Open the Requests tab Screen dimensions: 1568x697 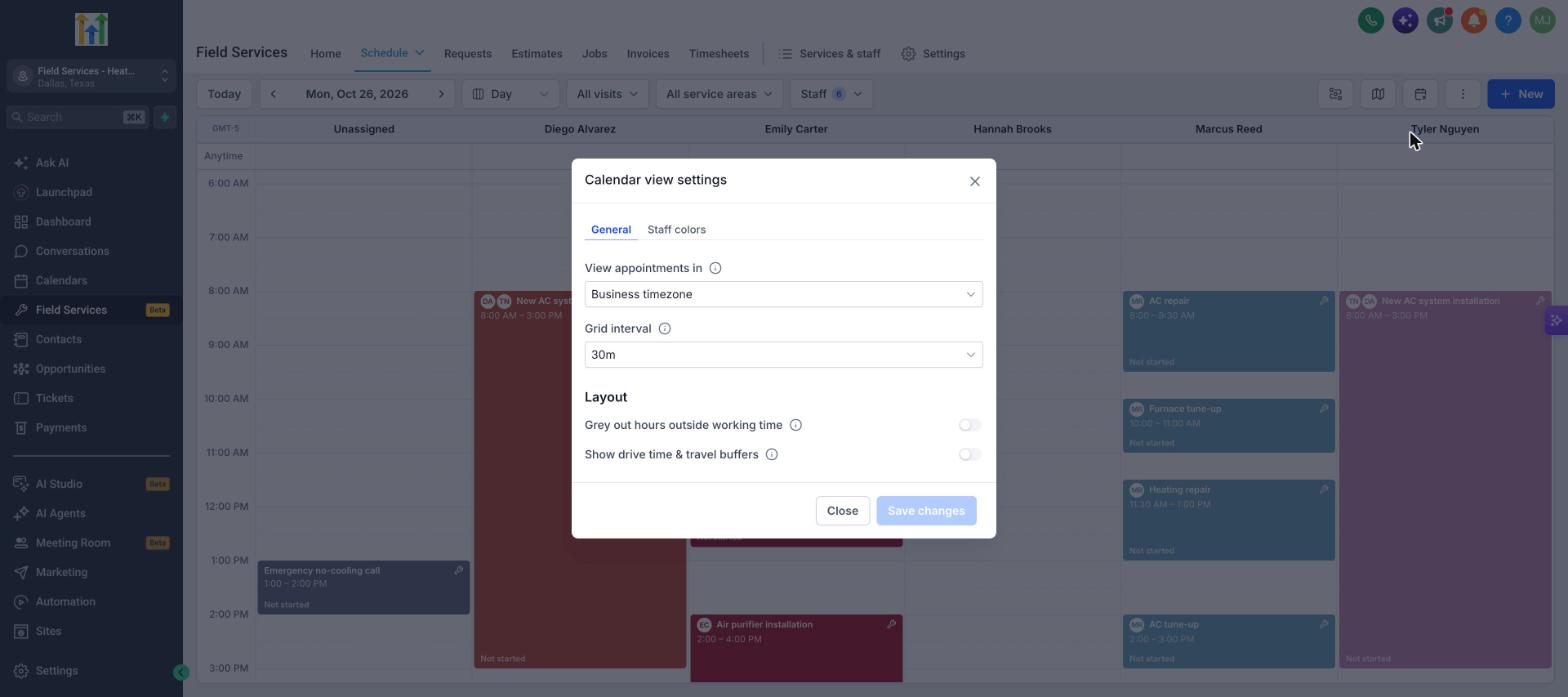[x=467, y=54]
